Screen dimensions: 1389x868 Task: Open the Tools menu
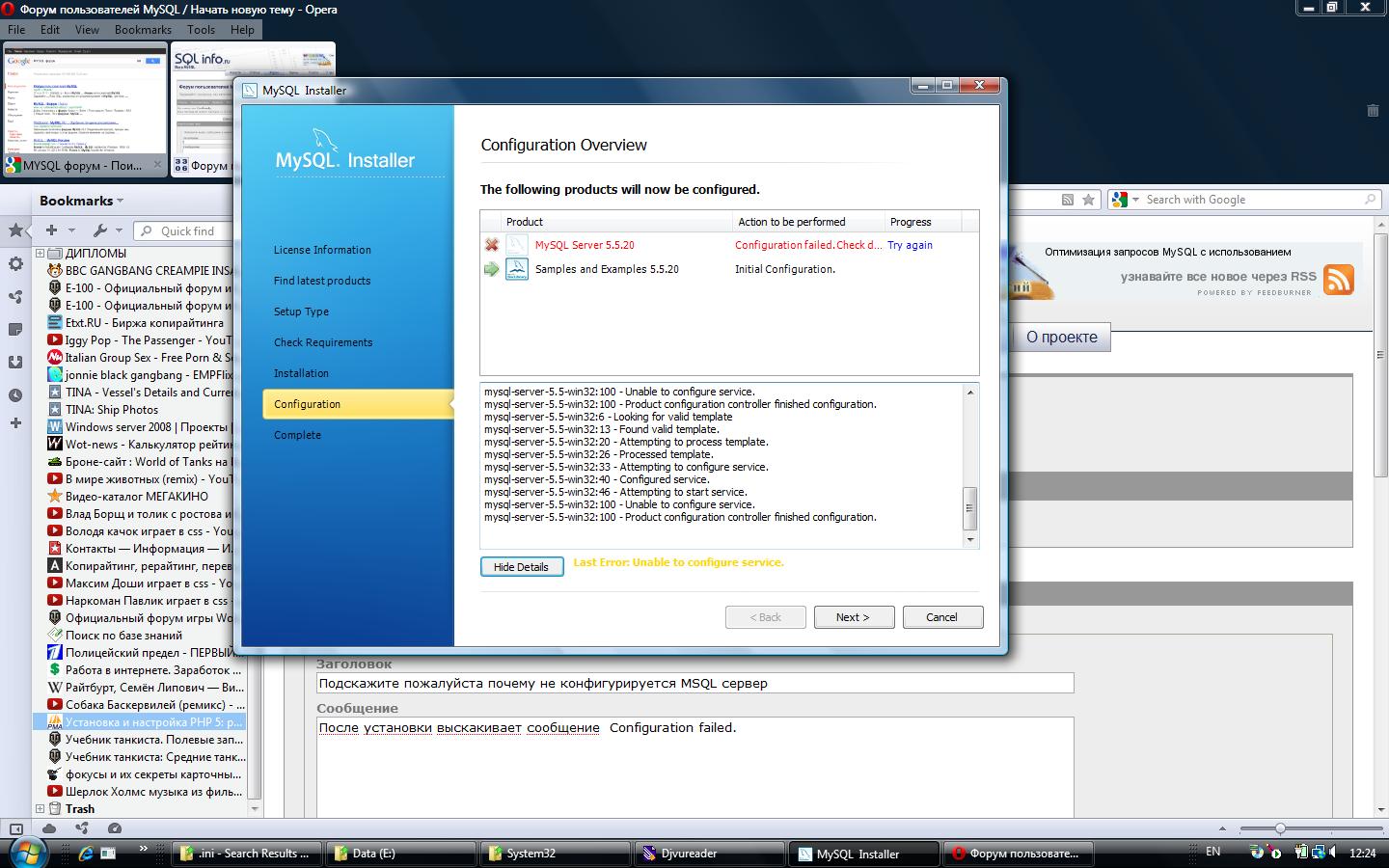(201, 30)
